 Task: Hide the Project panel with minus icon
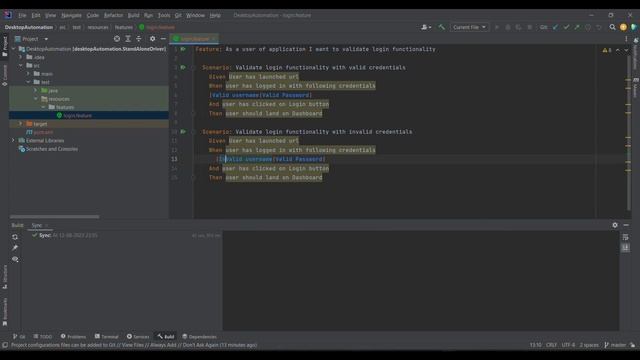tap(163, 39)
